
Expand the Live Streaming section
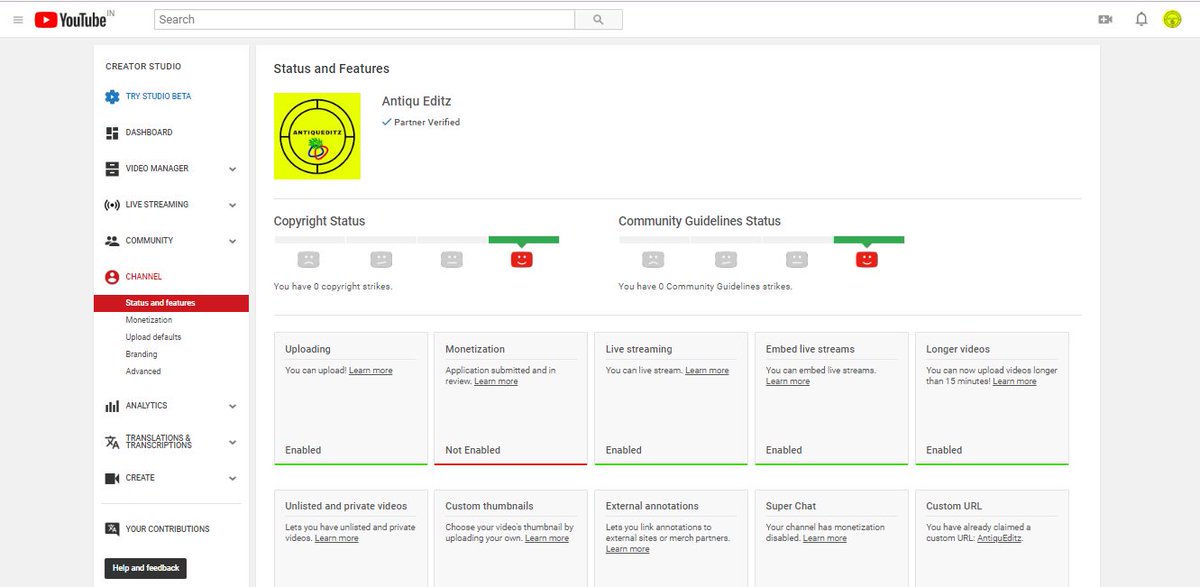[233, 205]
